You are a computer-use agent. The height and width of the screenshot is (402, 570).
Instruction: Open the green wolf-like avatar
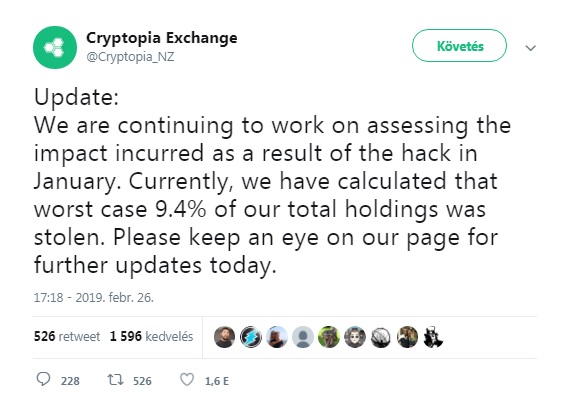[x=329, y=337]
